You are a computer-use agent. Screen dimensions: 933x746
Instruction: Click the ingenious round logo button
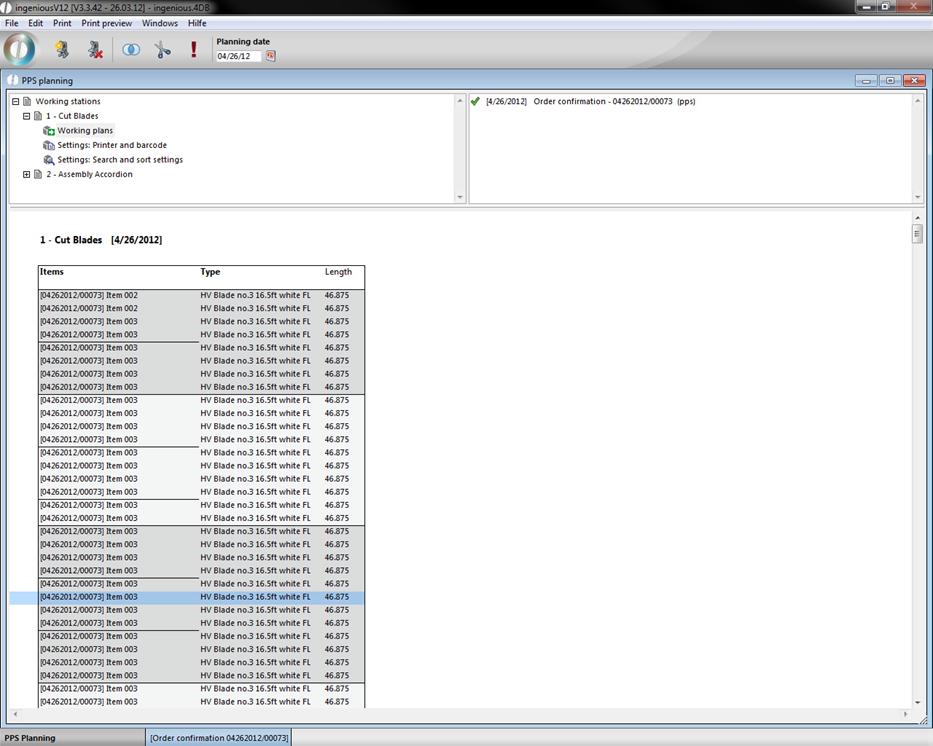[20, 49]
